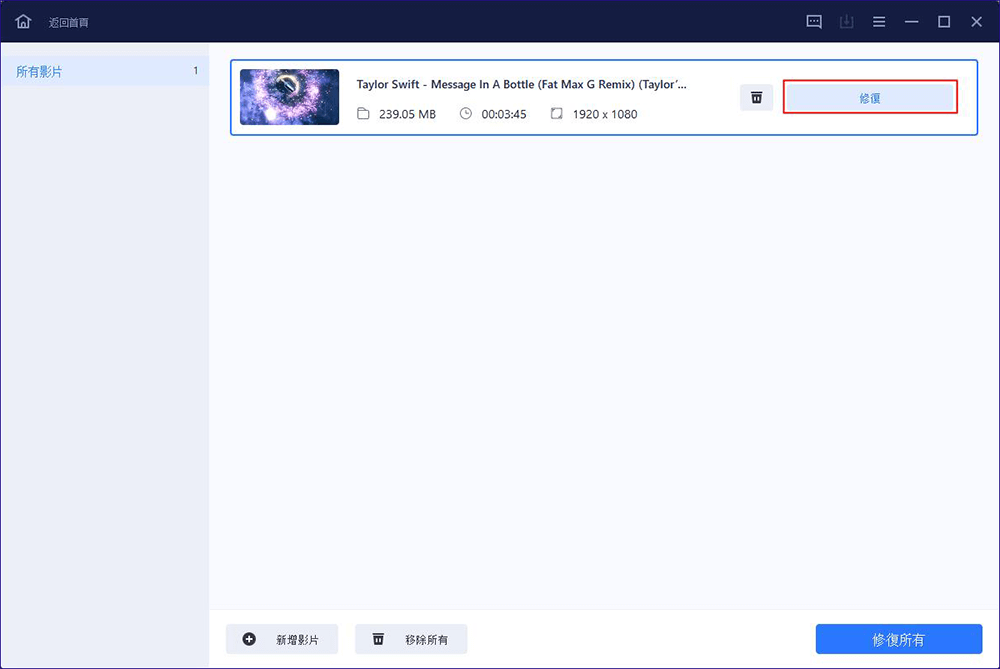This screenshot has height=669, width=1000.
Task: Click 返回首頁 to return home
Action: tap(68, 22)
